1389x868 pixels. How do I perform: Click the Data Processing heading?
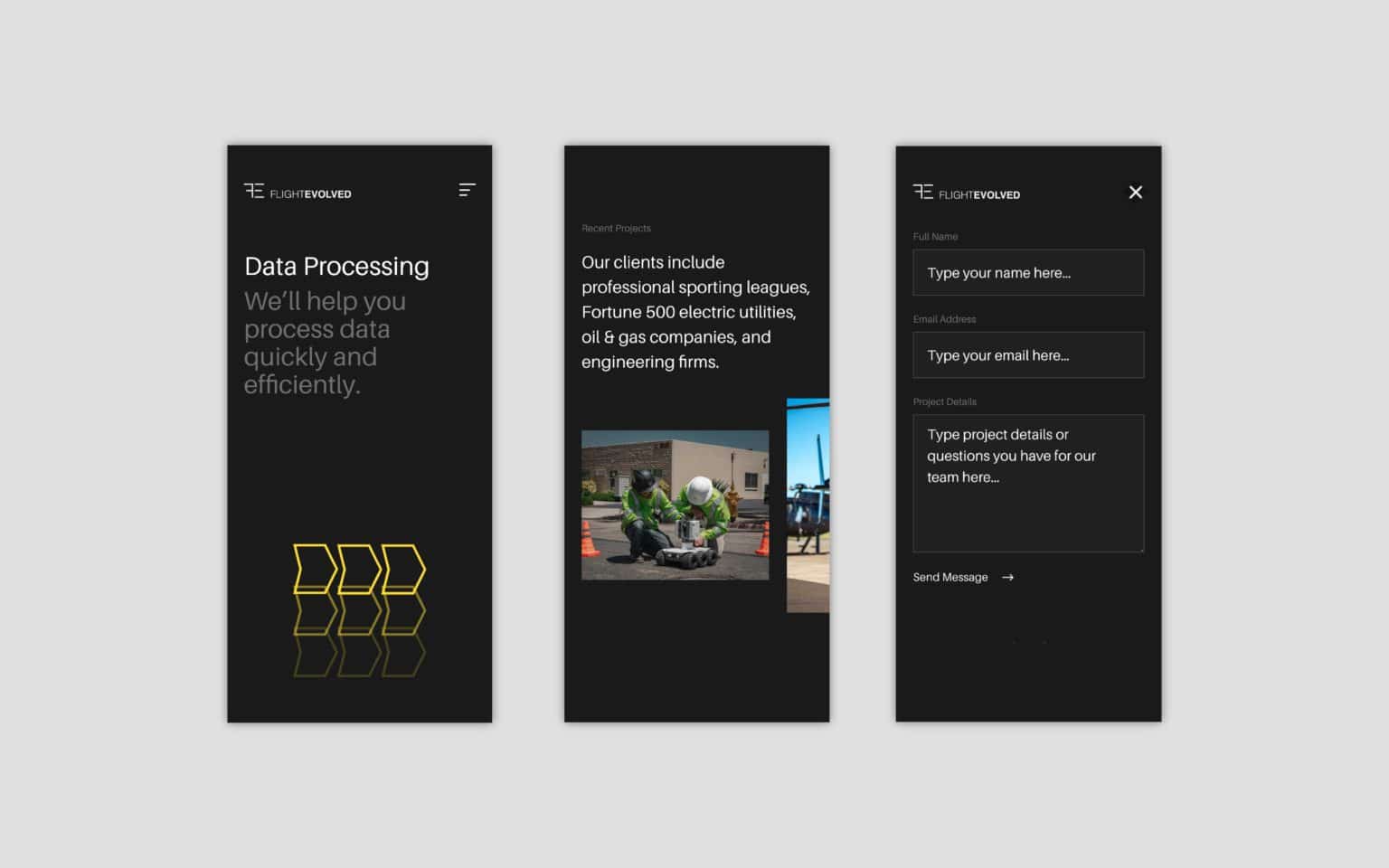(x=336, y=267)
